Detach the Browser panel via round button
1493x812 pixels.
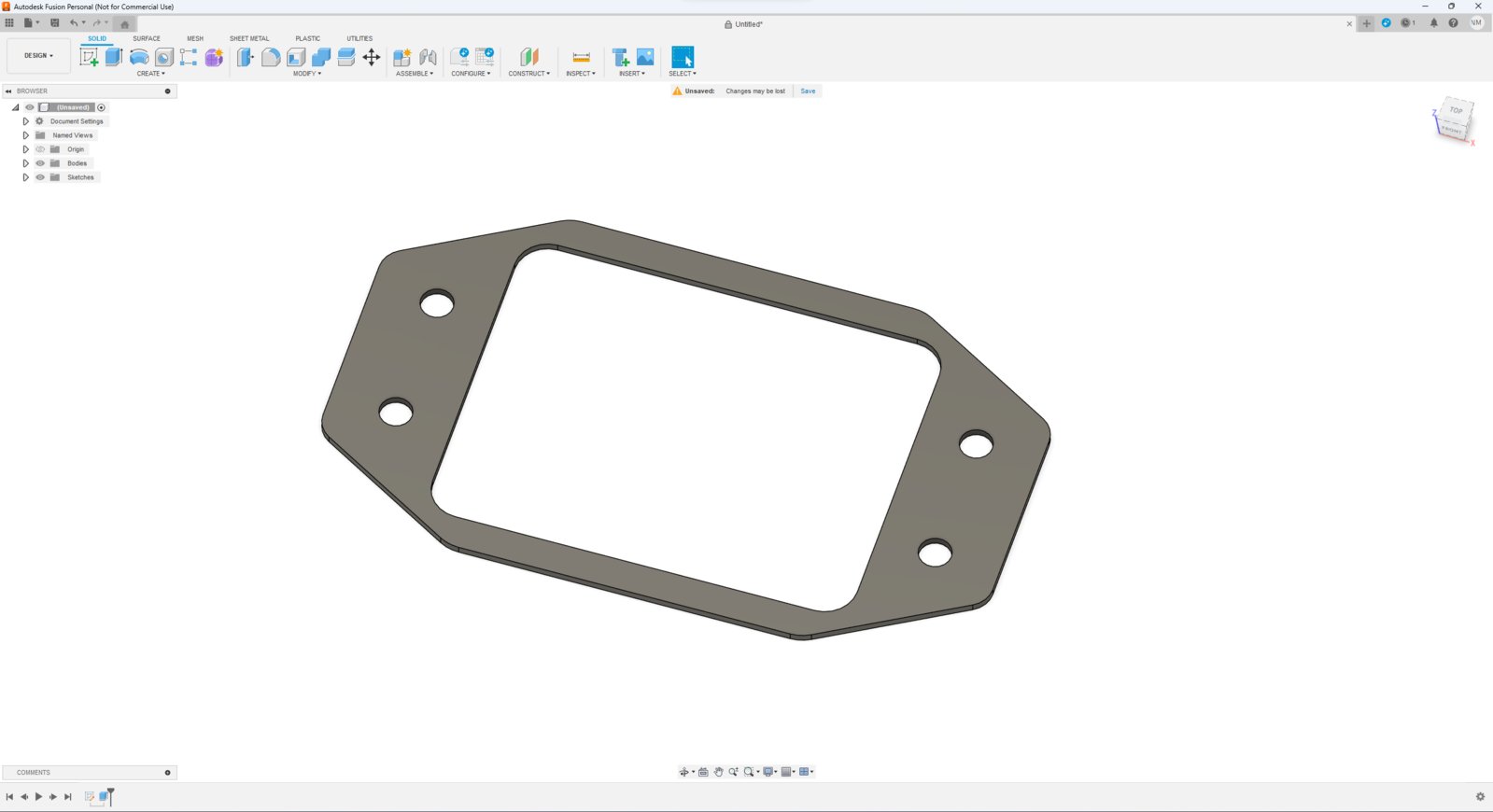[168, 91]
